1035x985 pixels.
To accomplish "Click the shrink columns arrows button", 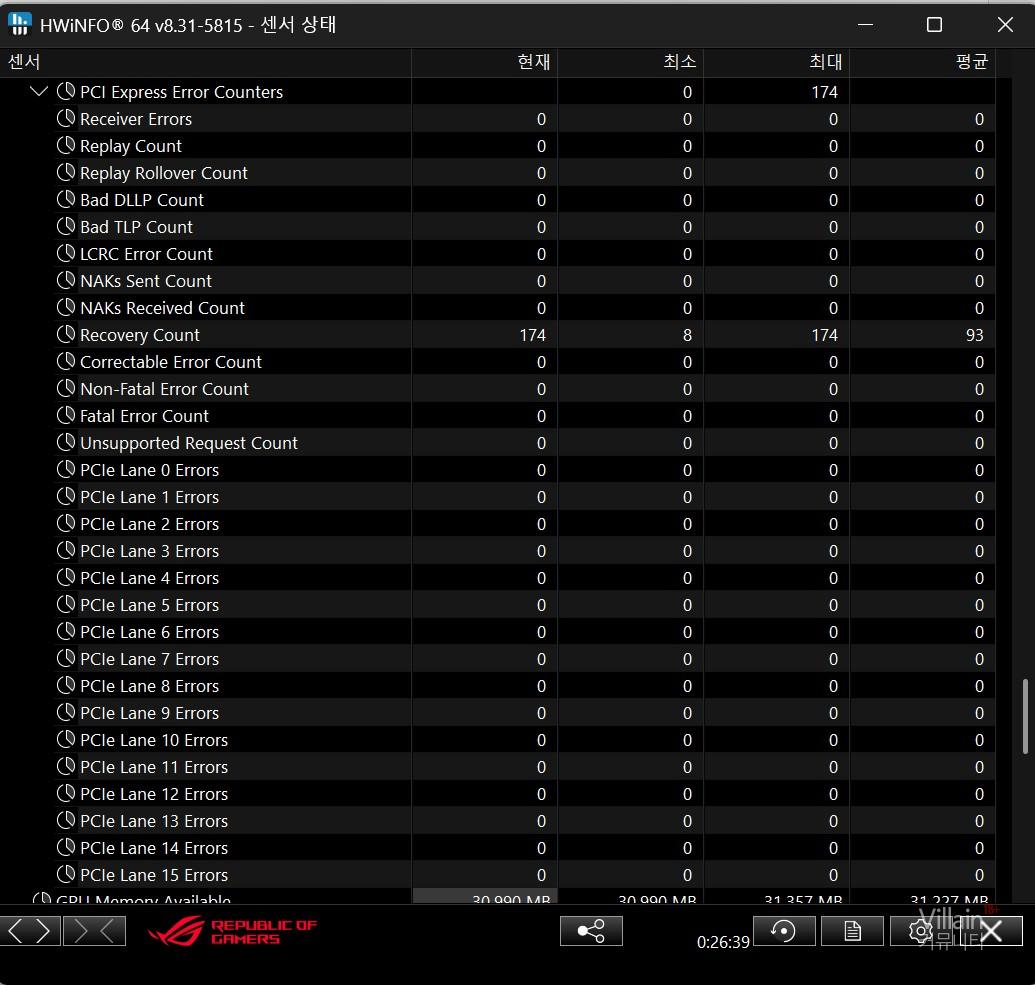I will (x=94, y=931).
